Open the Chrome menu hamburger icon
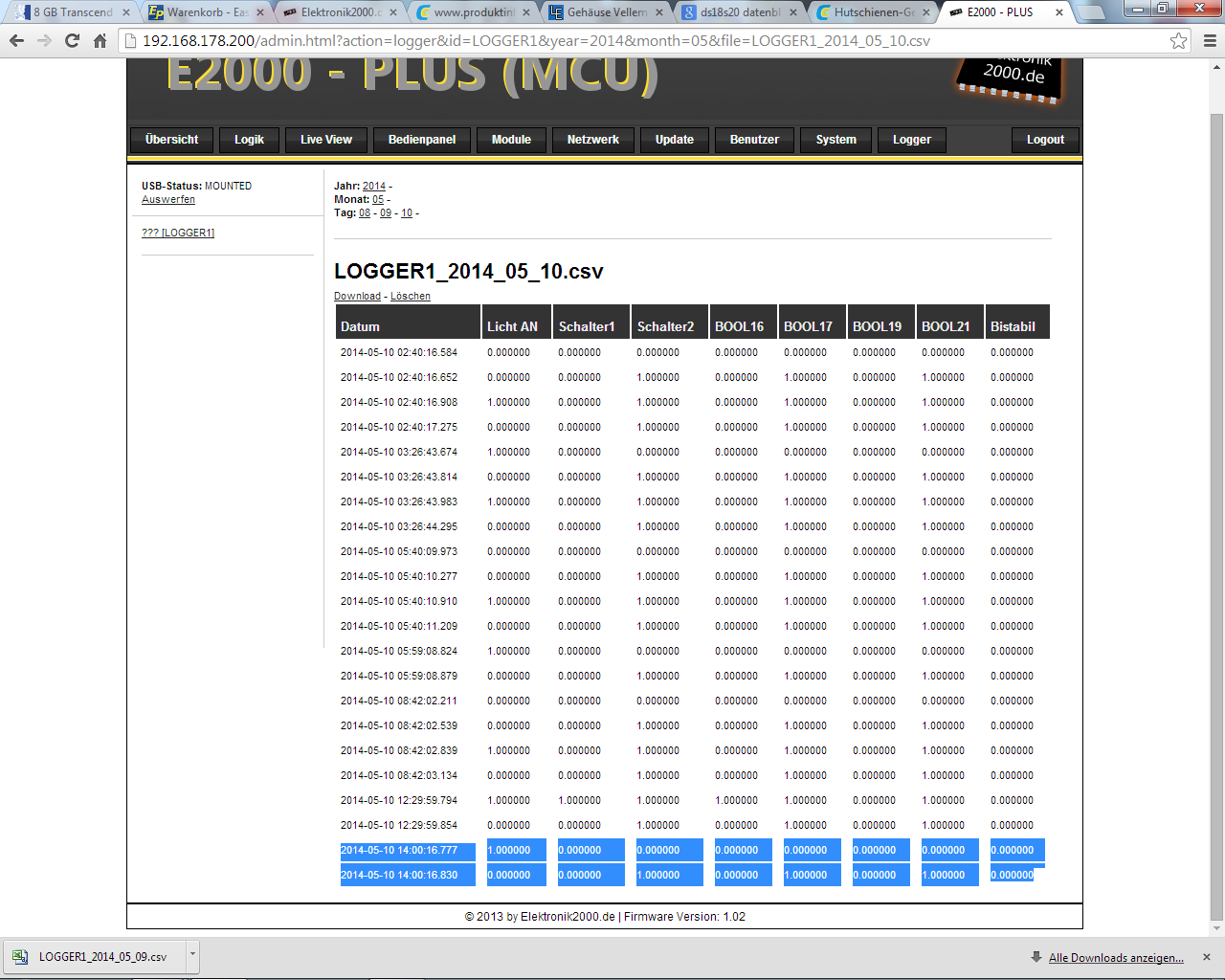 point(1210,41)
